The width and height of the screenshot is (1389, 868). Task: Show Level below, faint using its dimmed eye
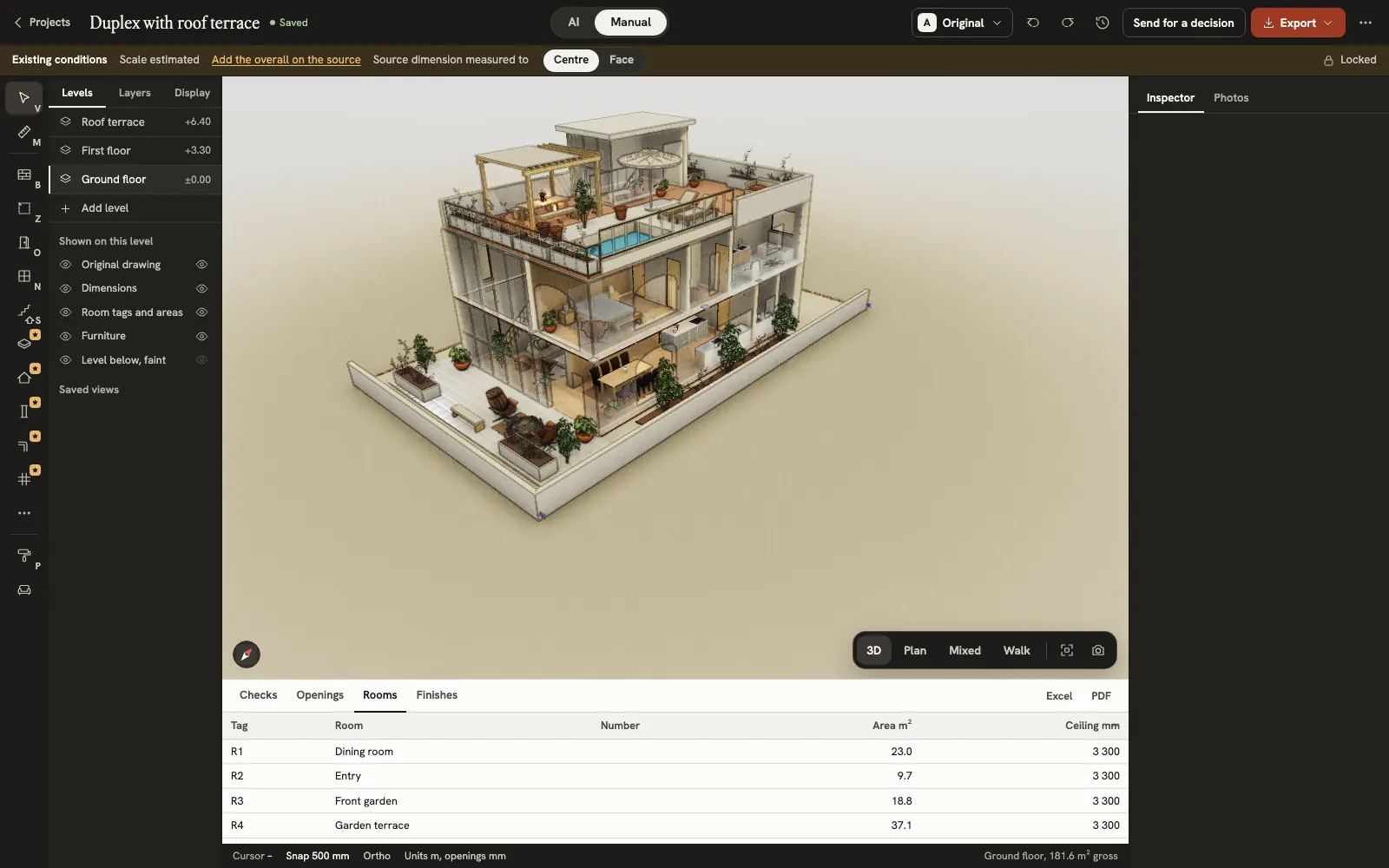[201, 360]
